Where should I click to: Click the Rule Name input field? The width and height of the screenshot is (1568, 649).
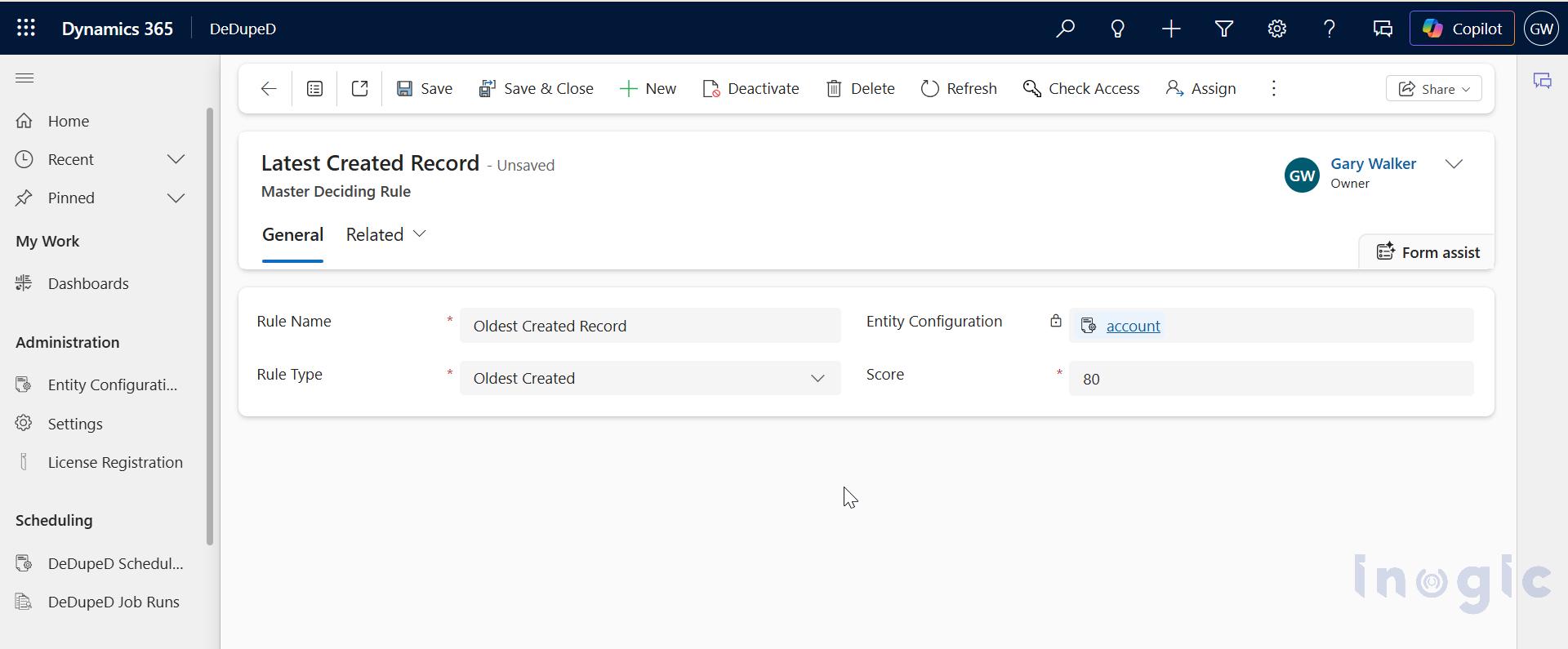point(650,326)
